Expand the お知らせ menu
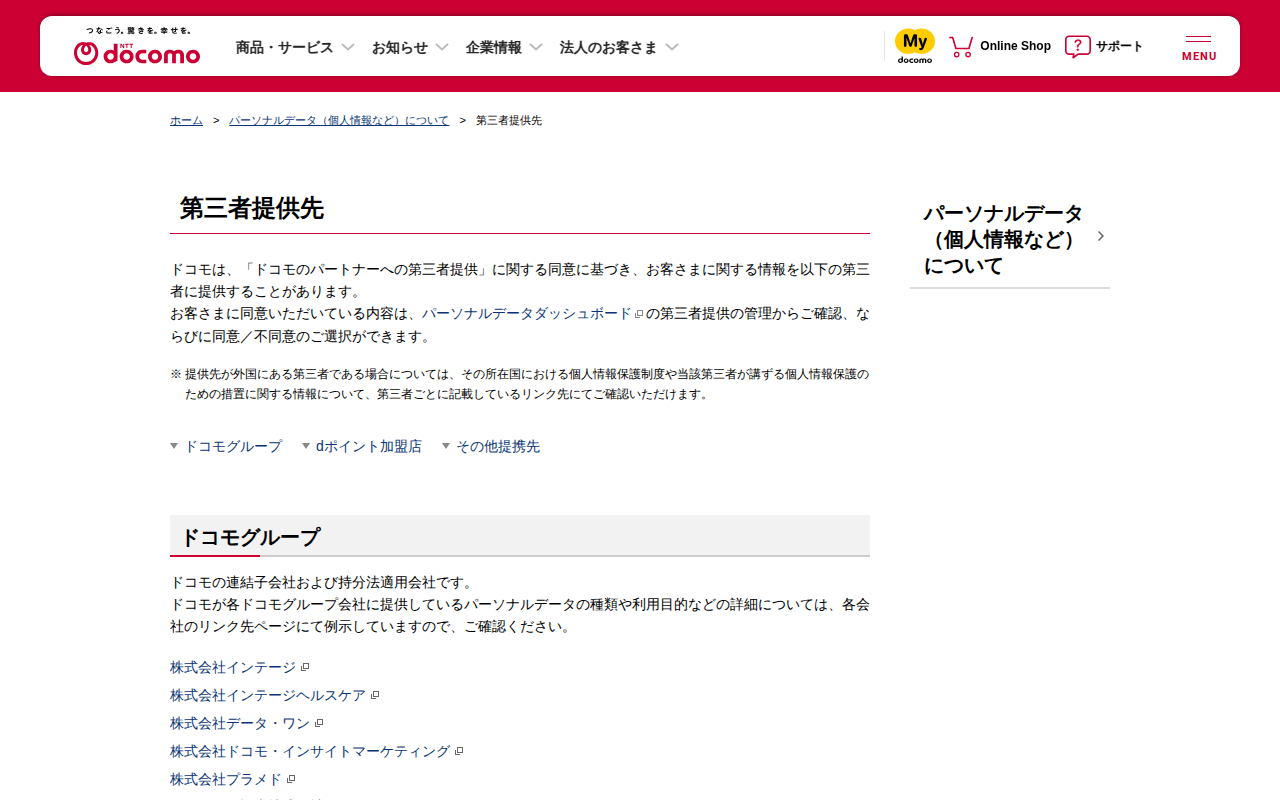Screen dimensions: 1280x800 (410, 47)
